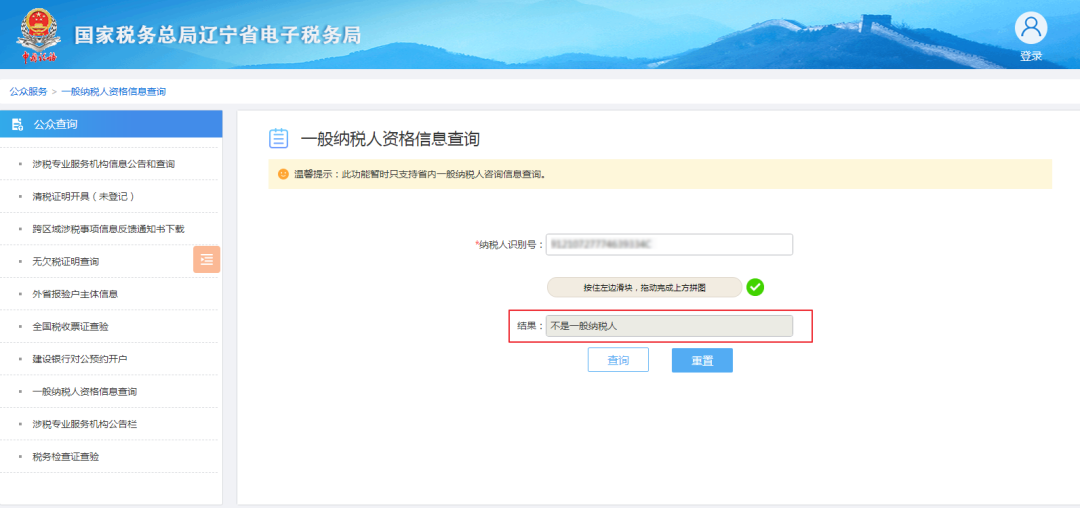
Task: Click the 重置 button
Action: [x=702, y=360]
